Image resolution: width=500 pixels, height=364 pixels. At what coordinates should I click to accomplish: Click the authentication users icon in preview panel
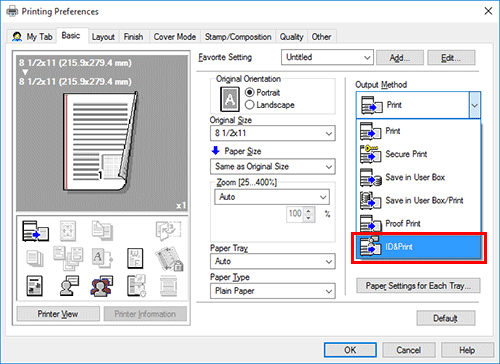coord(102,286)
